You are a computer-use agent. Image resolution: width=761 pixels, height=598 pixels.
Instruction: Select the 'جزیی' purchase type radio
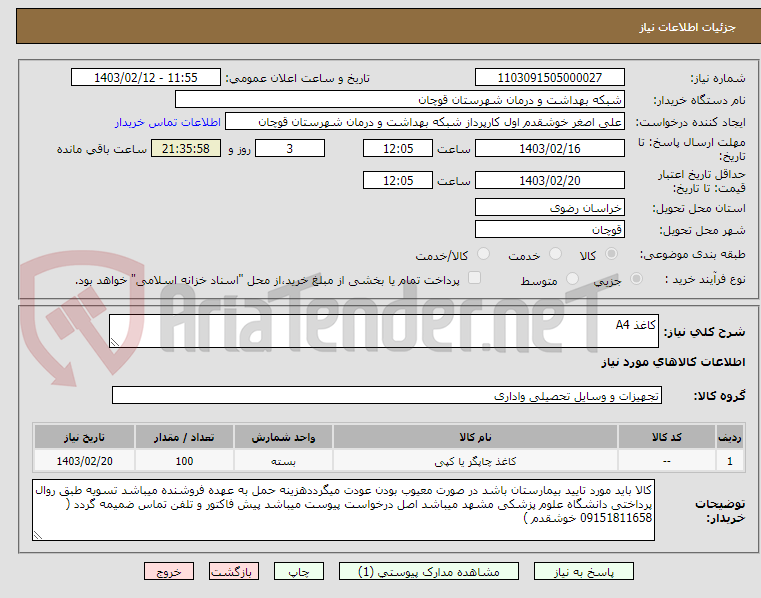636,279
